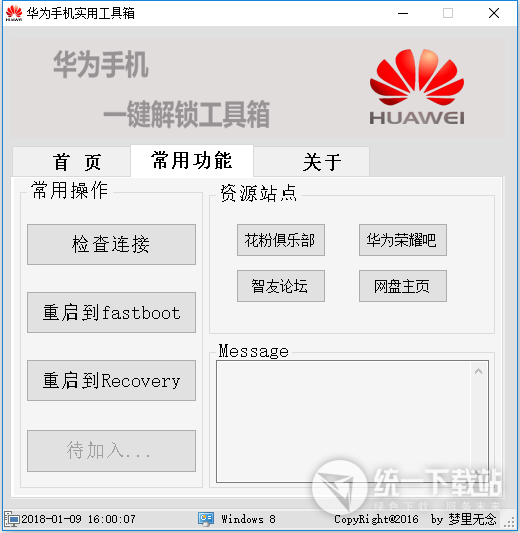
Task: Open the 网盘主页 link button
Action: pos(403,286)
